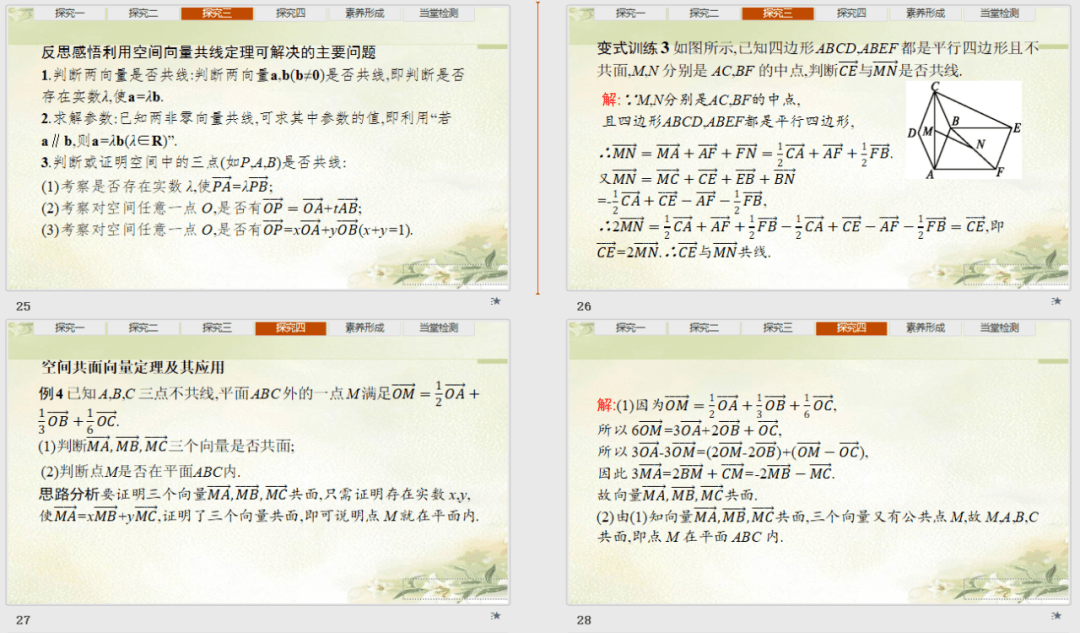Click the line (2)判断点M是否在平面ABC内

click(x=141, y=472)
